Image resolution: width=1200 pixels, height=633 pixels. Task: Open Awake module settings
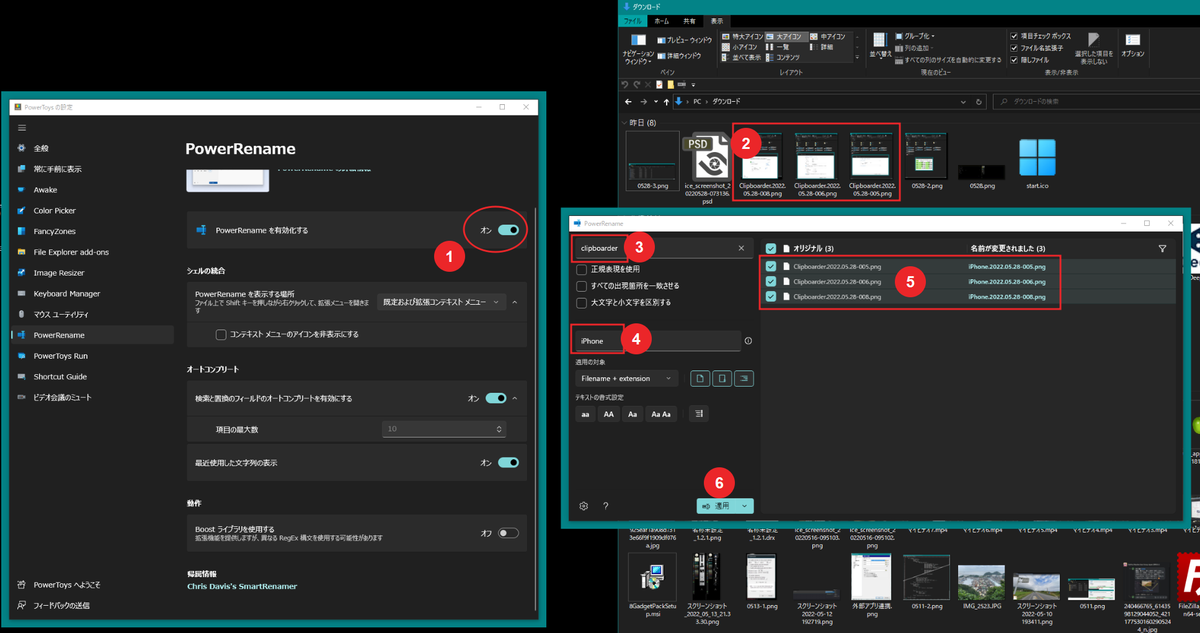coord(94,190)
